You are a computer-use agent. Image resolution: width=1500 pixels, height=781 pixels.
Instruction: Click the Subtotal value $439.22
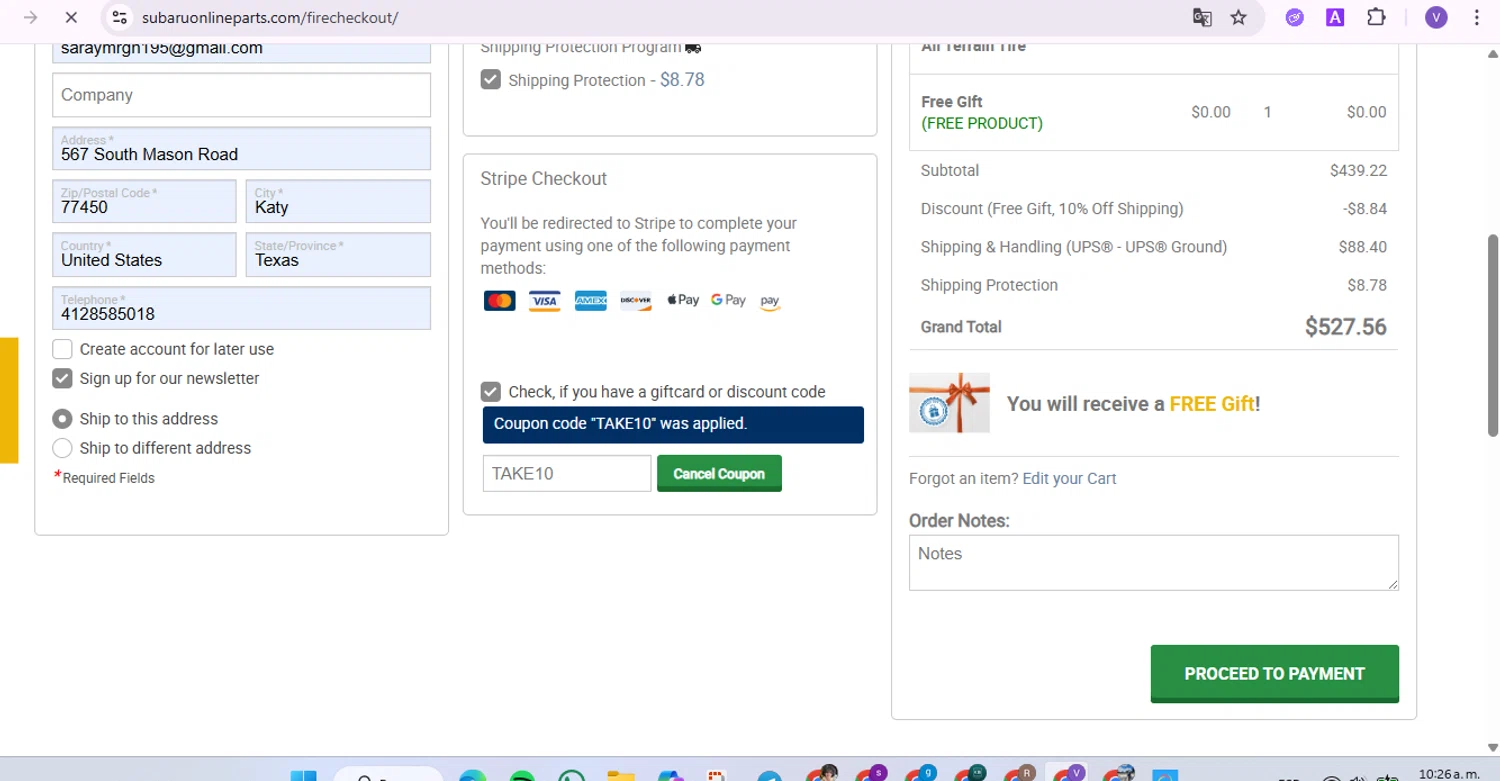pyautogui.click(x=1358, y=170)
